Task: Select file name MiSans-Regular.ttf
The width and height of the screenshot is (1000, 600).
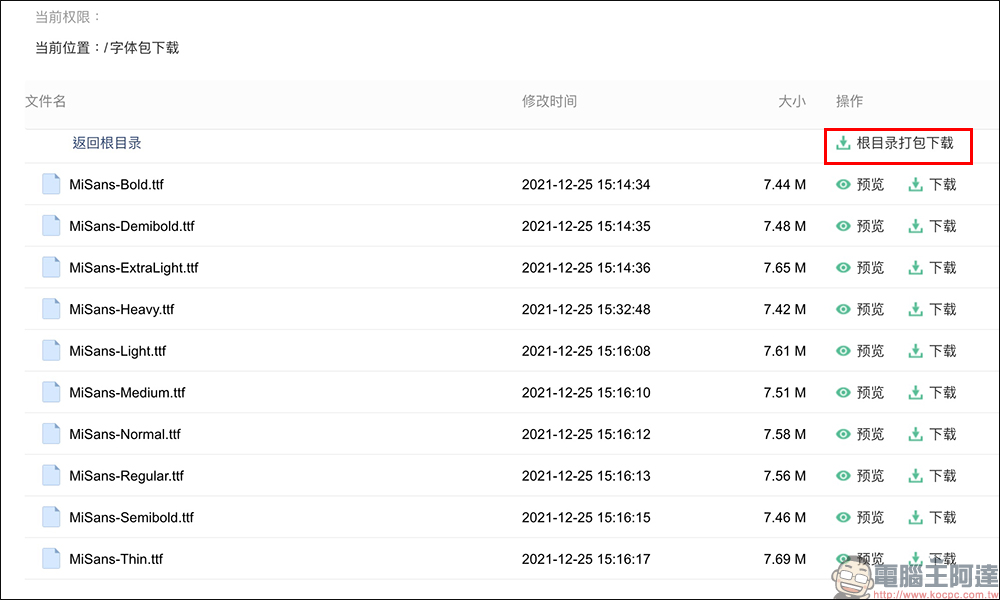Action: pos(126,476)
